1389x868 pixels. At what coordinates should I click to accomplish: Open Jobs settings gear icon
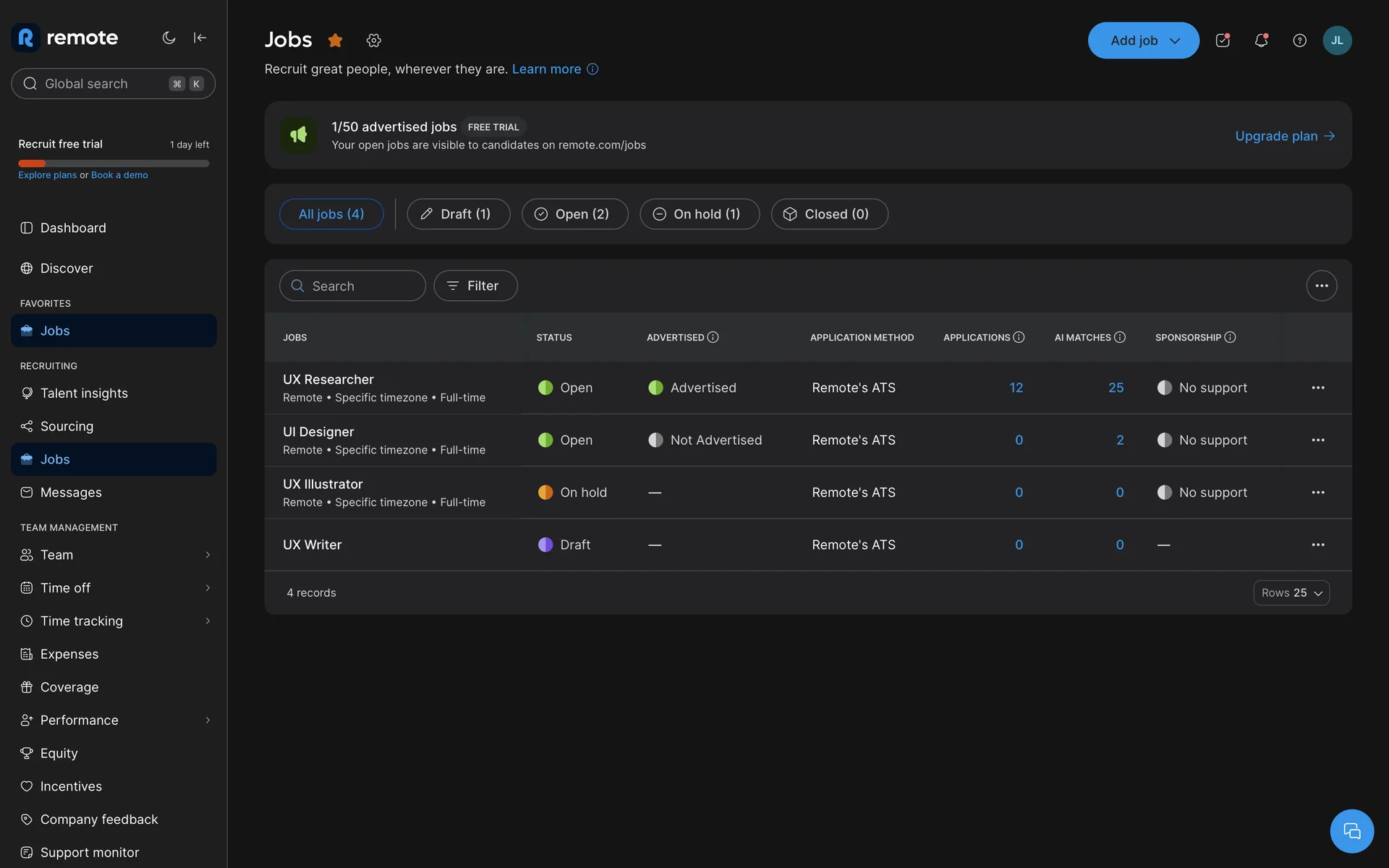[373, 41]
